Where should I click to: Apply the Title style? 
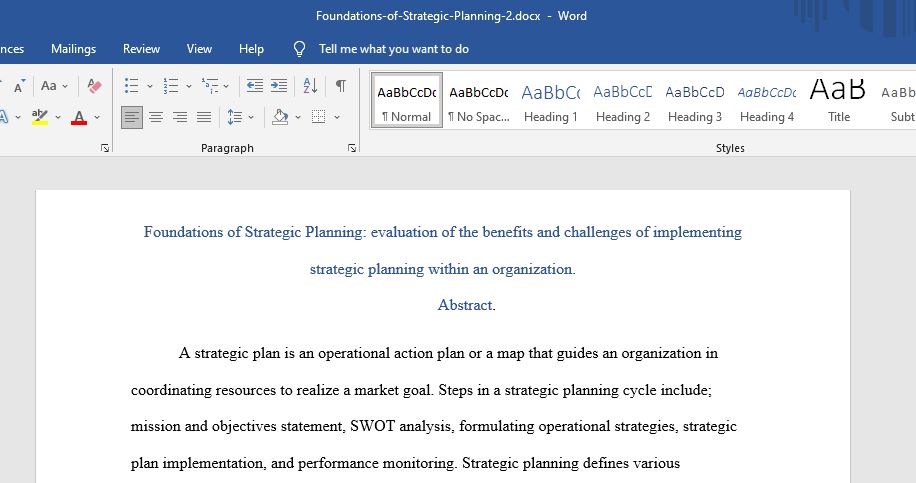tap(838, 100)
